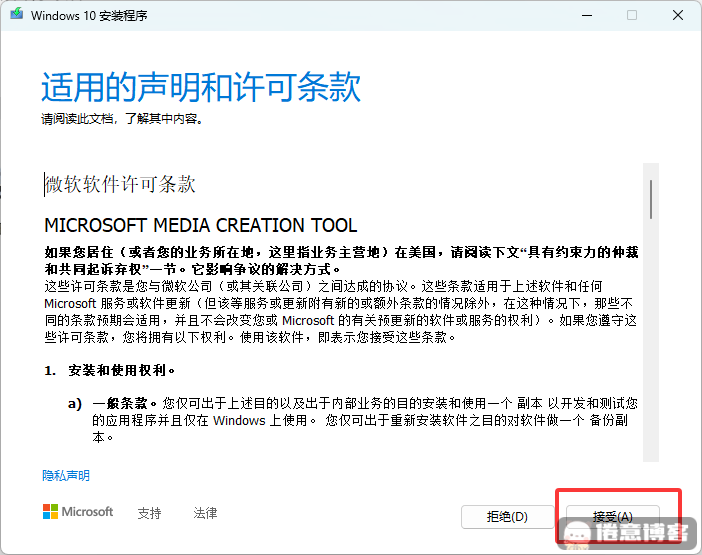Accept the license with 接受(A) button

[x=612, y=517]
